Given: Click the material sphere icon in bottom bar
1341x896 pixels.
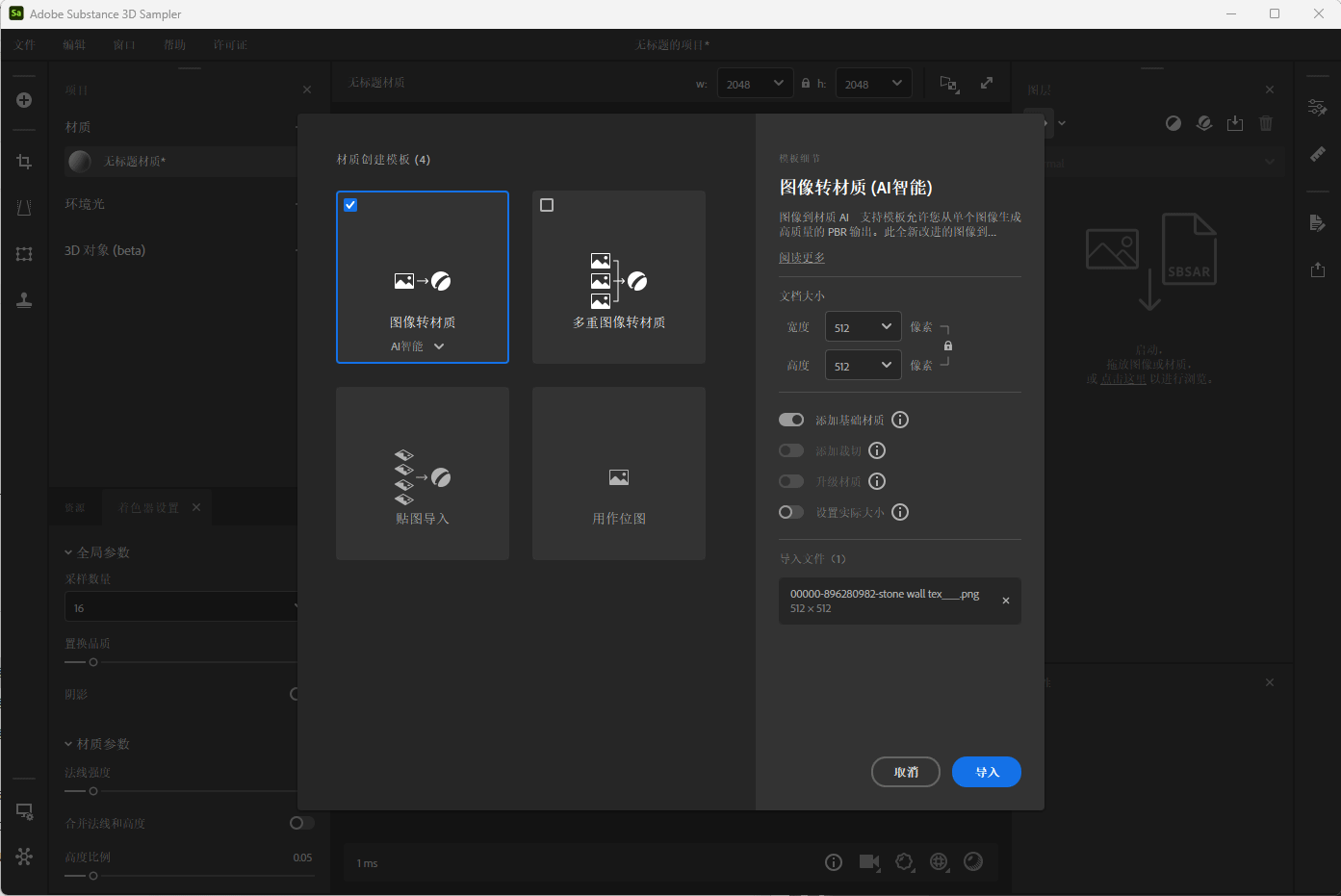Looking at the screenshot, I should (973, 861).
